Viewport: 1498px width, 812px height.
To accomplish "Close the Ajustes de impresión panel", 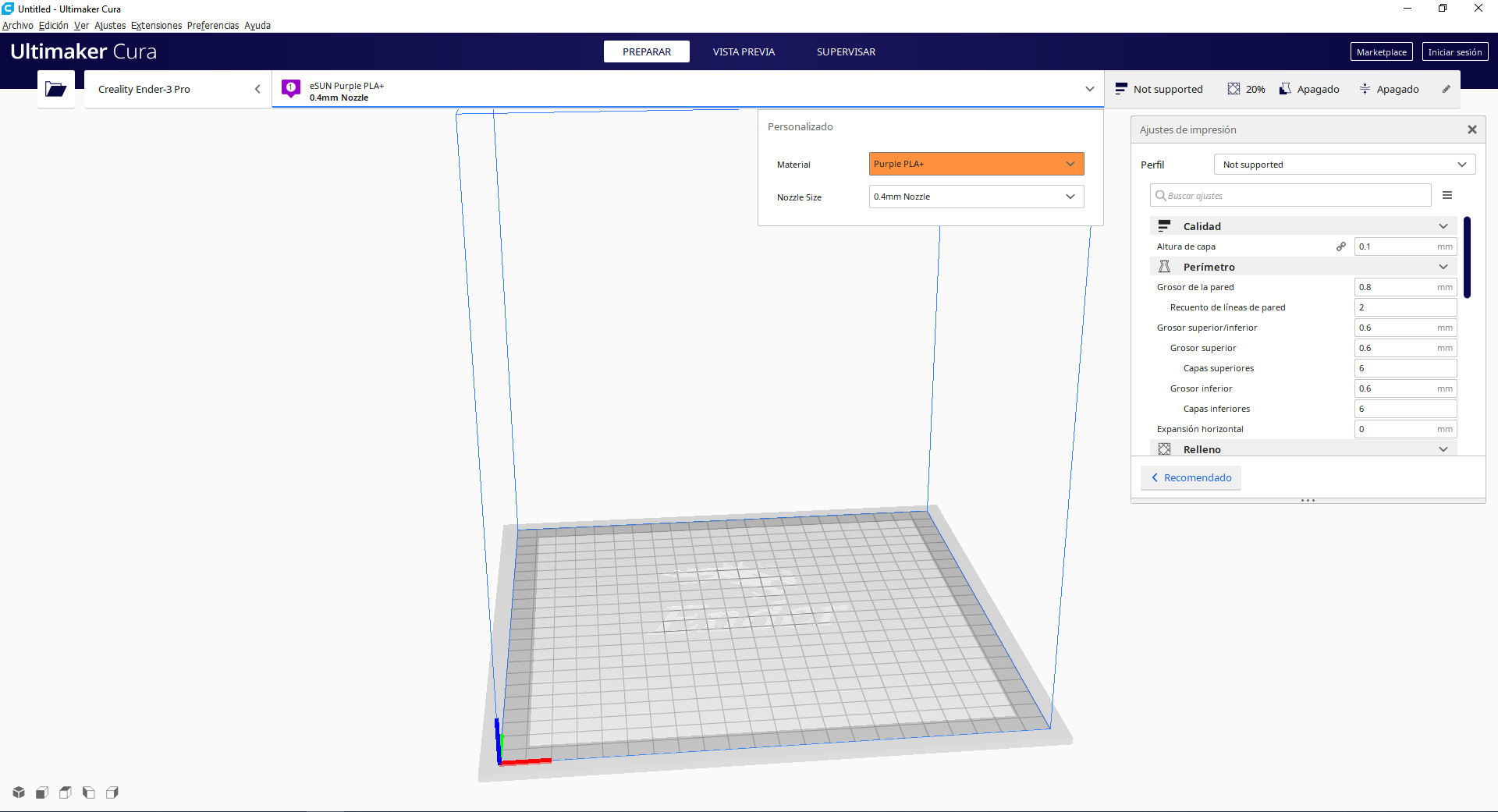I will tap(1472, 129).
